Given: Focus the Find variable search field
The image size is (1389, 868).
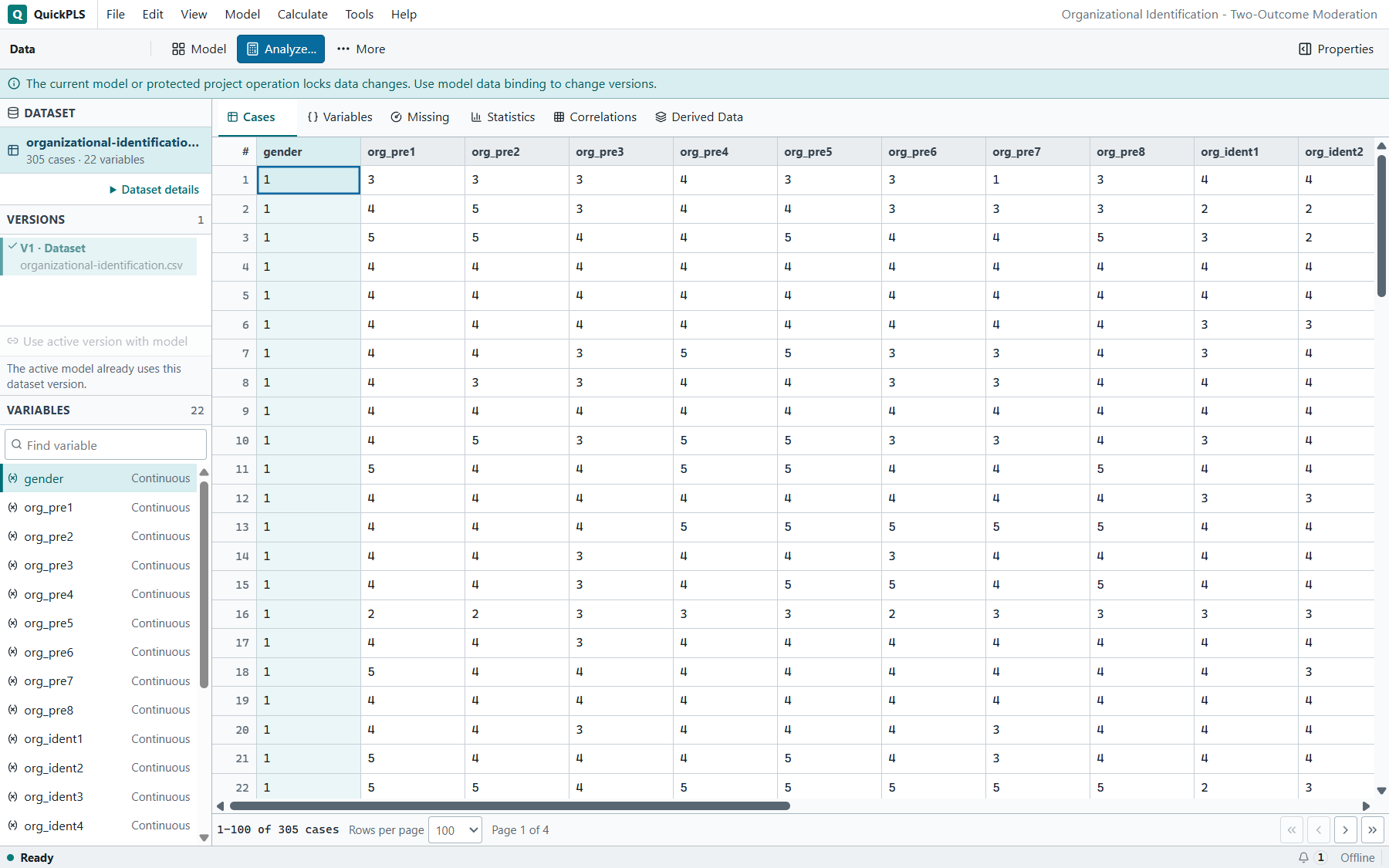Looking at the screenshot, I should click(x=106, y=445).
